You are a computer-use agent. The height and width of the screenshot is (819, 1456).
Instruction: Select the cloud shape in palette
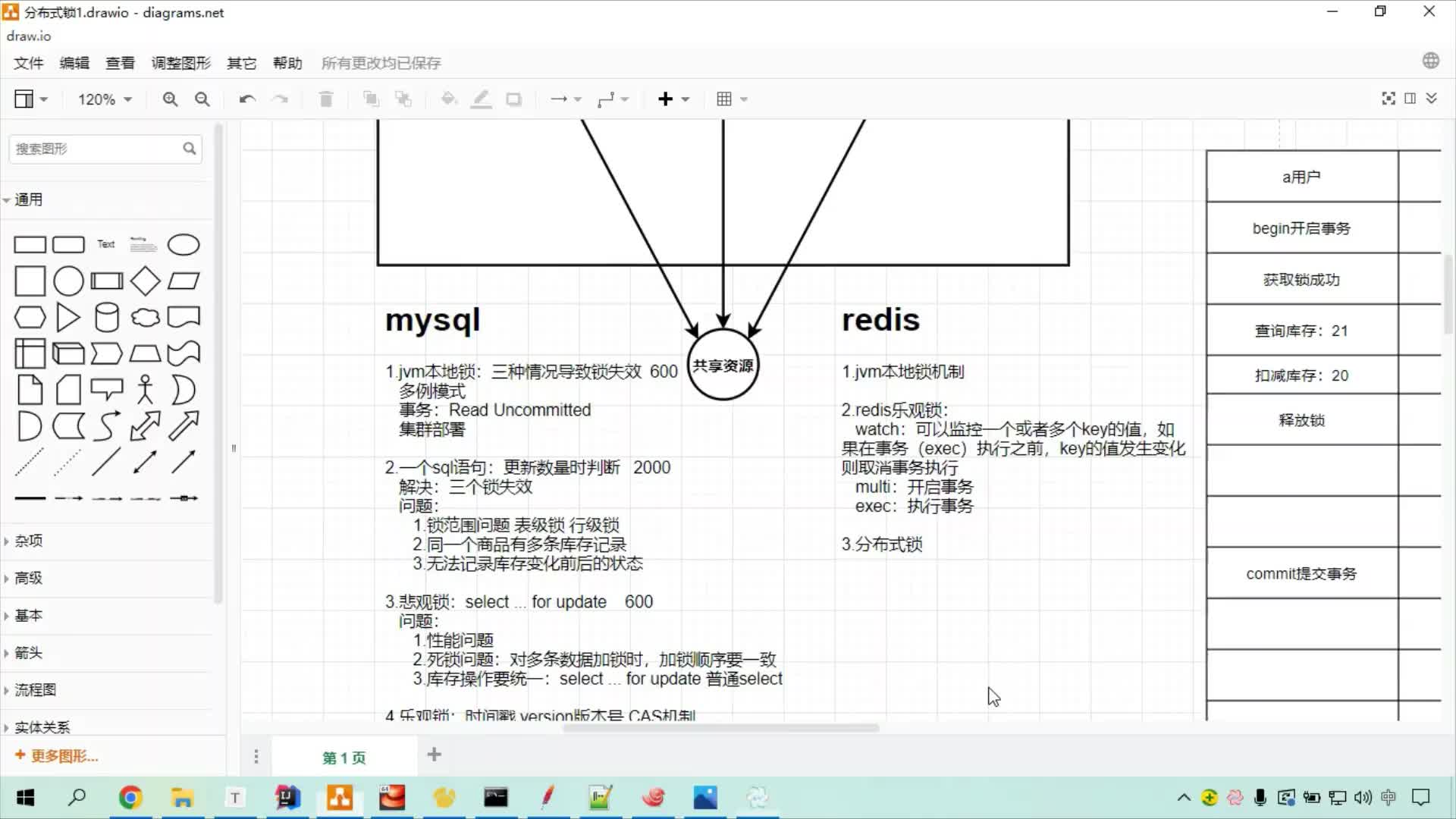coord(145,318)
